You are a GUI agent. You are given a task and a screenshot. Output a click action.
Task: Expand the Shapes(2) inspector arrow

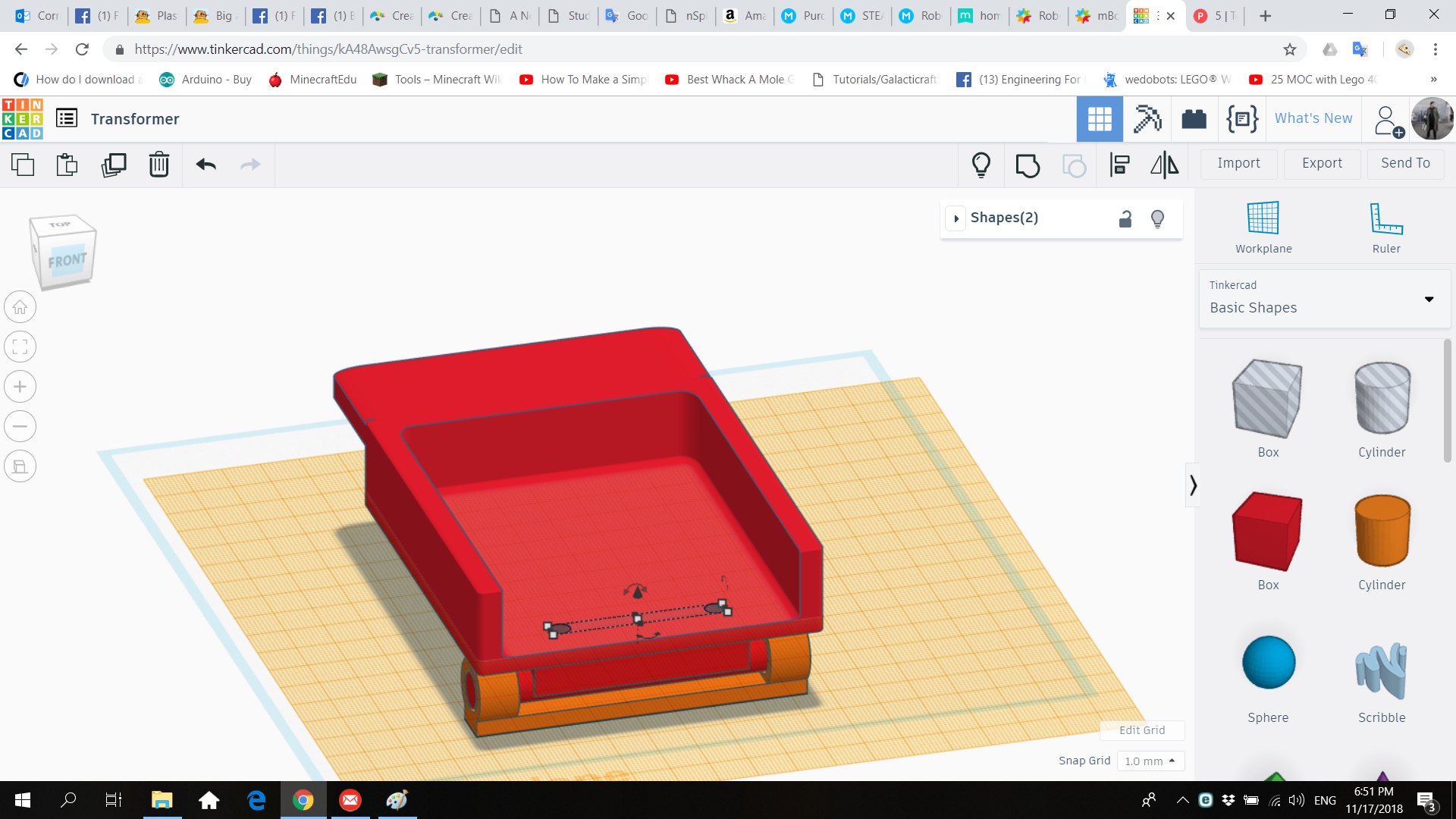pos(956,218)
